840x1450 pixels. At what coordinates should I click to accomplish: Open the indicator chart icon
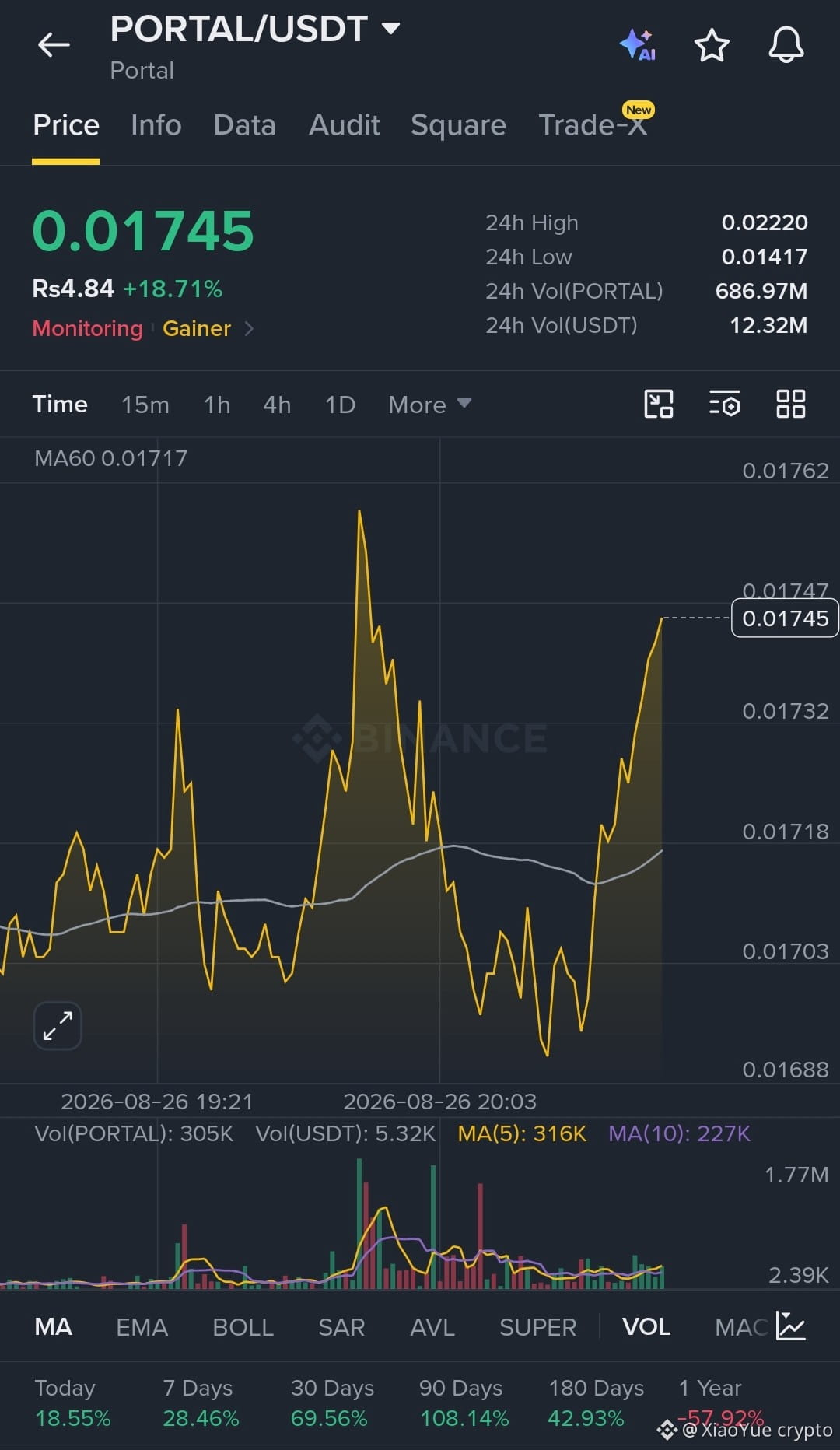(790, 1326)
